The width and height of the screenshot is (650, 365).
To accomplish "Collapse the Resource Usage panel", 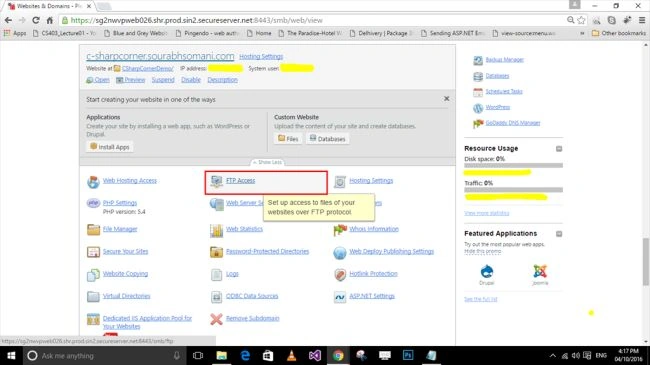I will pos(559,148).
